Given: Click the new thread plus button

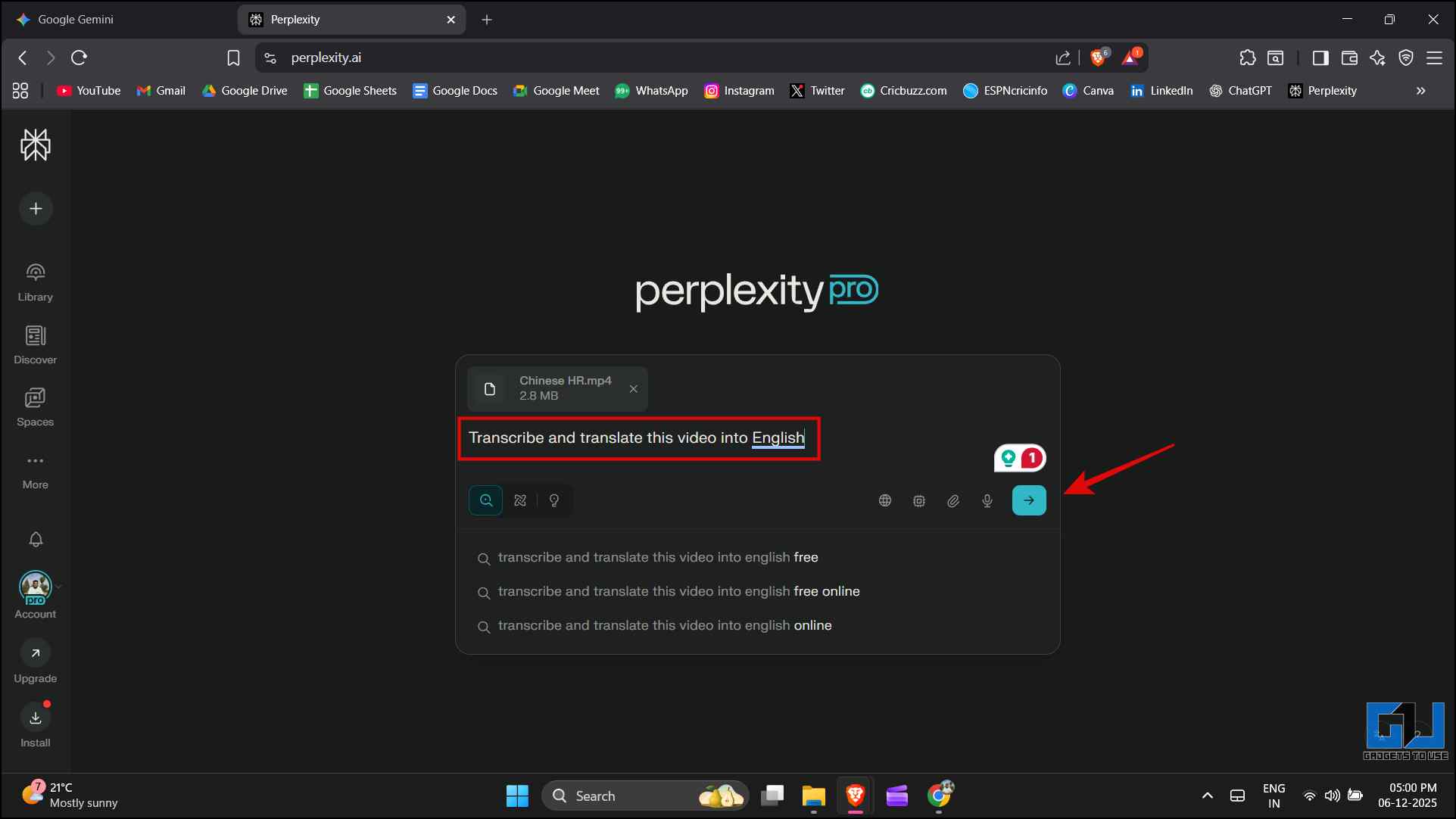Looking at the screenshot, I should coord(36,209).
